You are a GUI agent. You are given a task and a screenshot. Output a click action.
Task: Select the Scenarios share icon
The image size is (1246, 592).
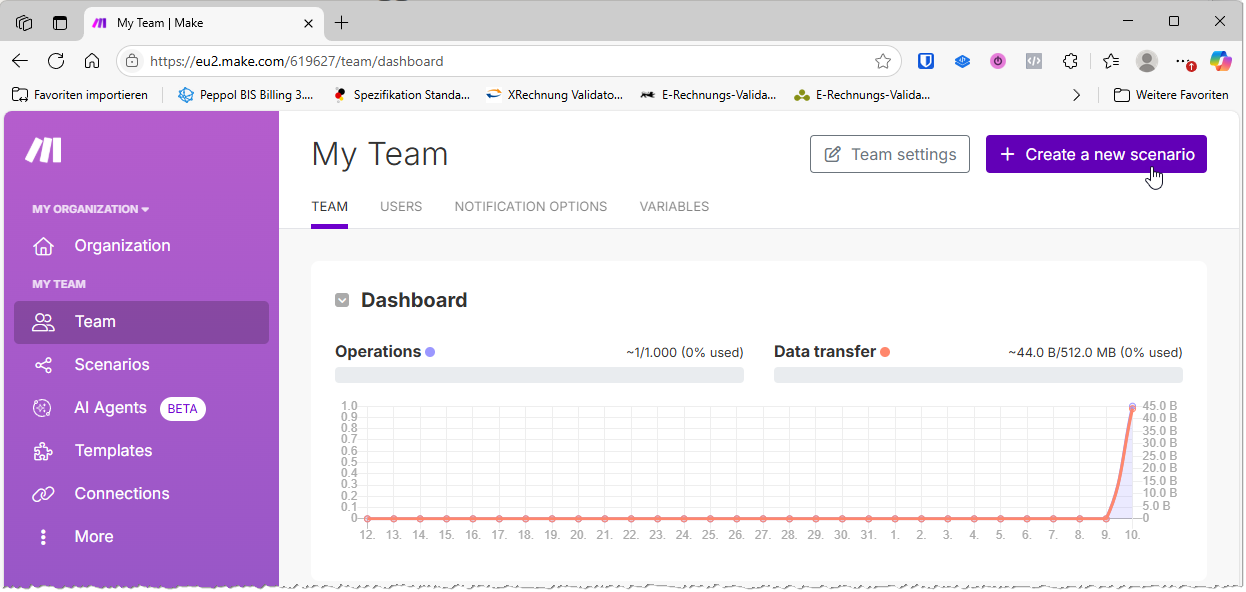pyautogui.click(x=43, y=365)
